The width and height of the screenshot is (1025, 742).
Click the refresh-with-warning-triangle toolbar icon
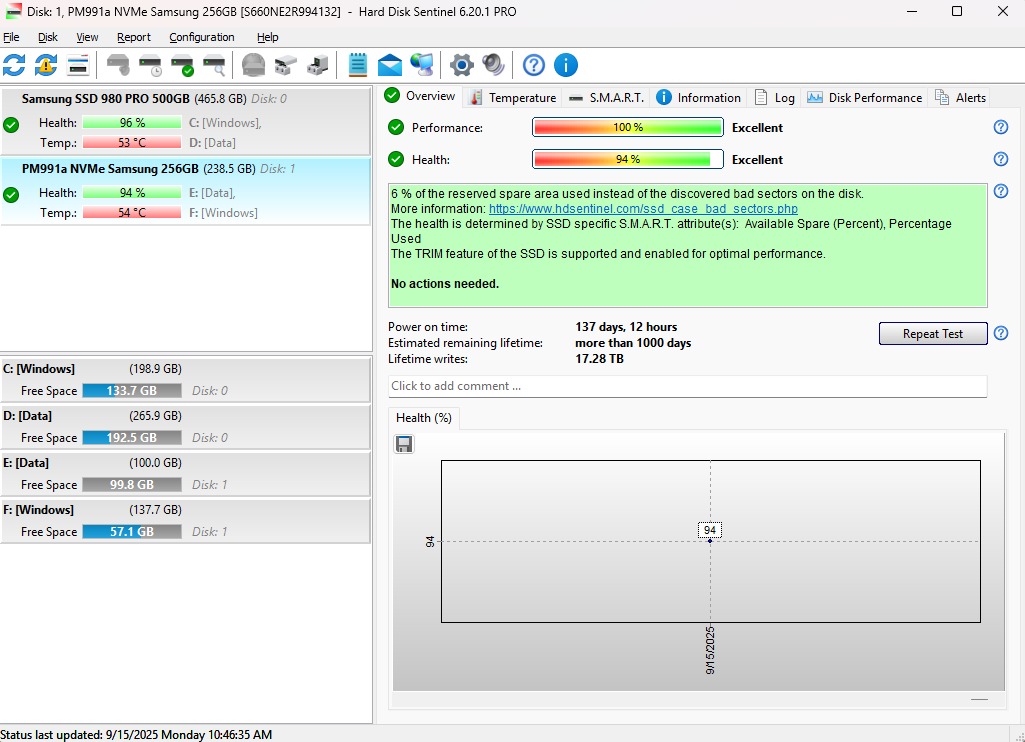pos(46,65)
